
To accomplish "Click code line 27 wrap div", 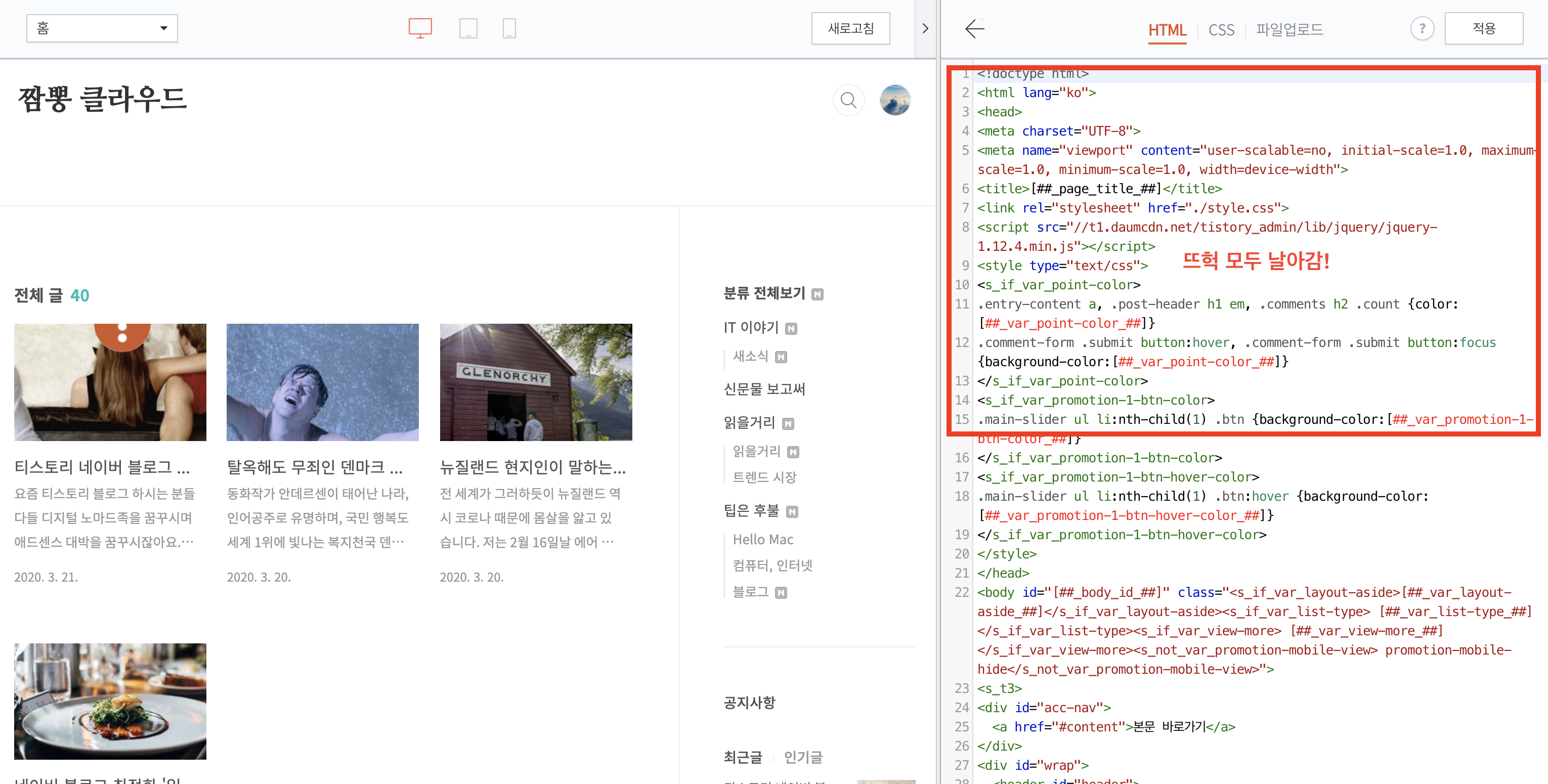I will [1033, 765].
